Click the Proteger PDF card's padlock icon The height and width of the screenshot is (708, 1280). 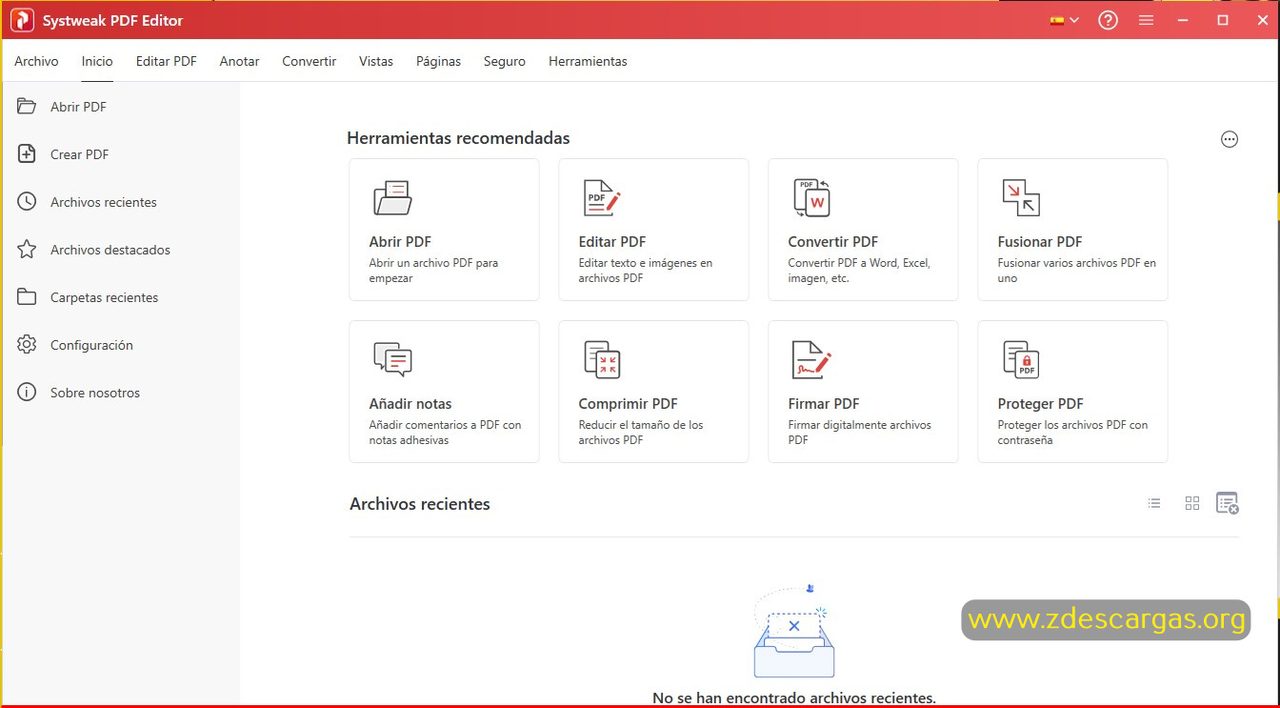coord(1021,359)
